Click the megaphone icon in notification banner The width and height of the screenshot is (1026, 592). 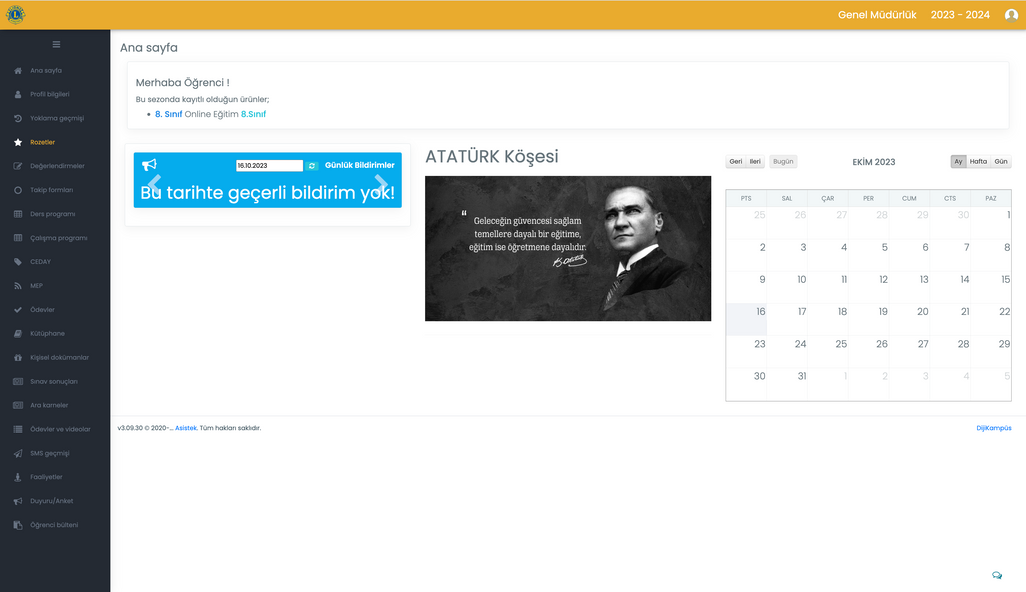pyautogui.click(x=149, y=165)
